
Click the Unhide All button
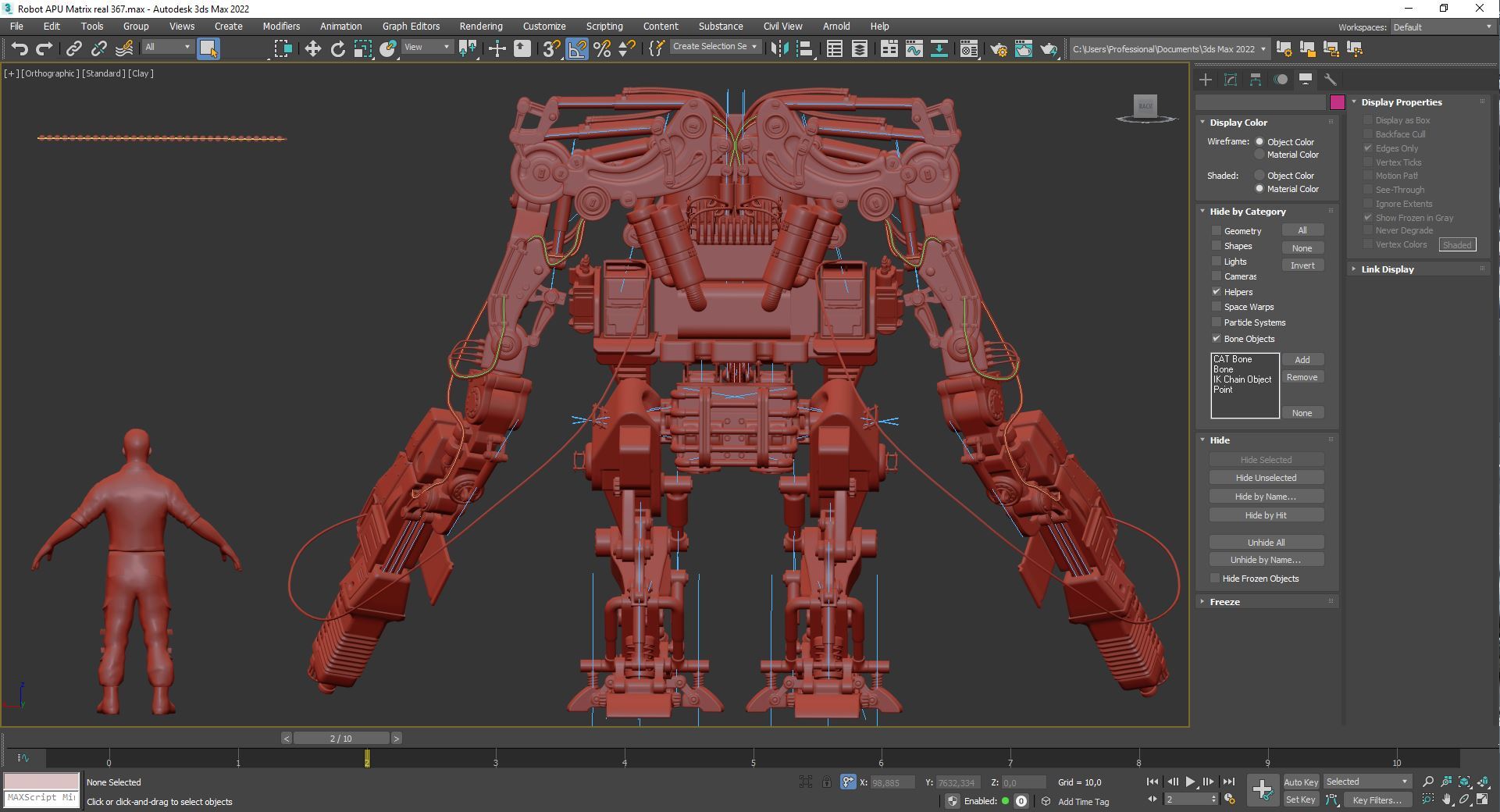pyautogui.click(x=1265, y=543)
